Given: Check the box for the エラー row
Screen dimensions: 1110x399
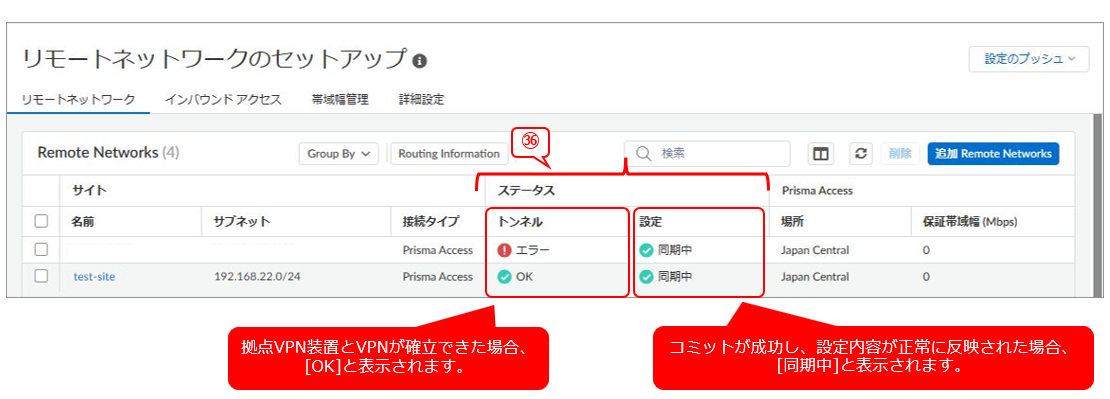Looking at the screenshot, I should click(41, 250).
